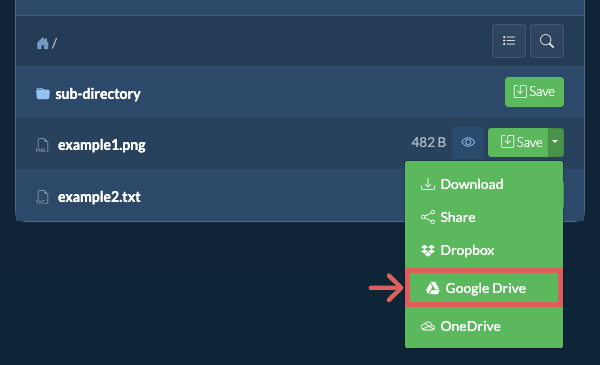Choose Share from the save menu
This screenshot has height=365, width=600.
tap(484, 217)
